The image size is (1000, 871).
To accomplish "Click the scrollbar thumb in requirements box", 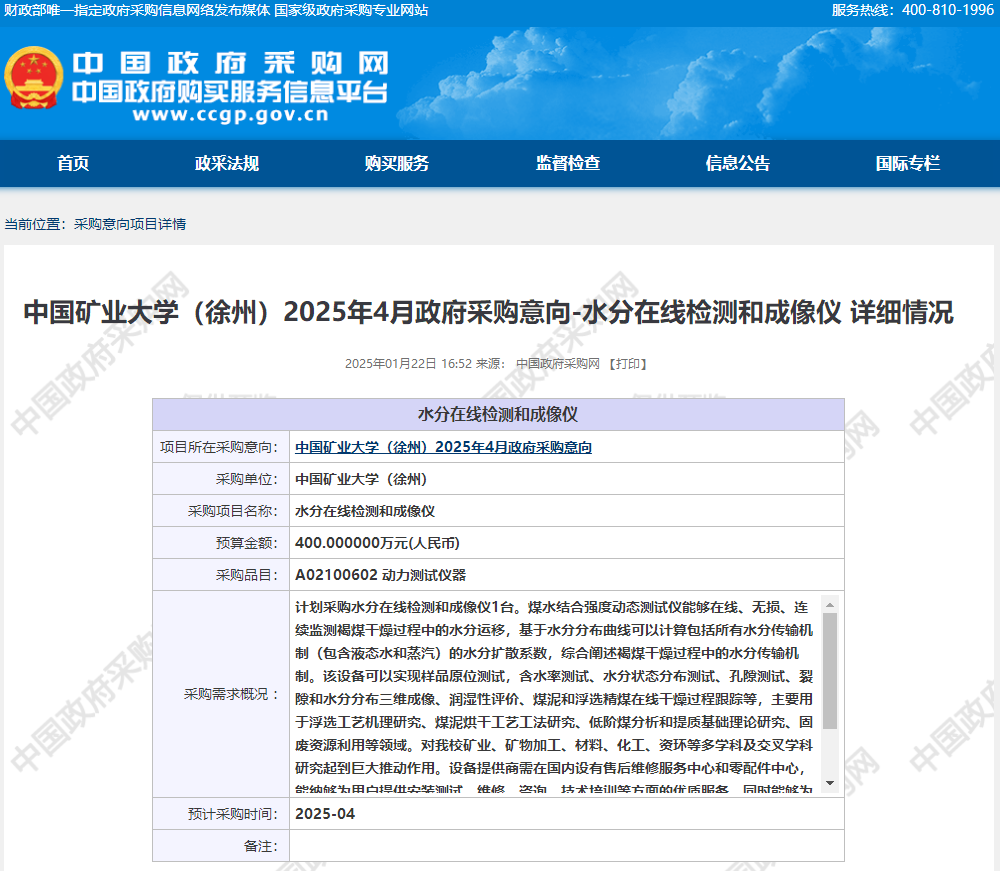I will click(830, 671).
